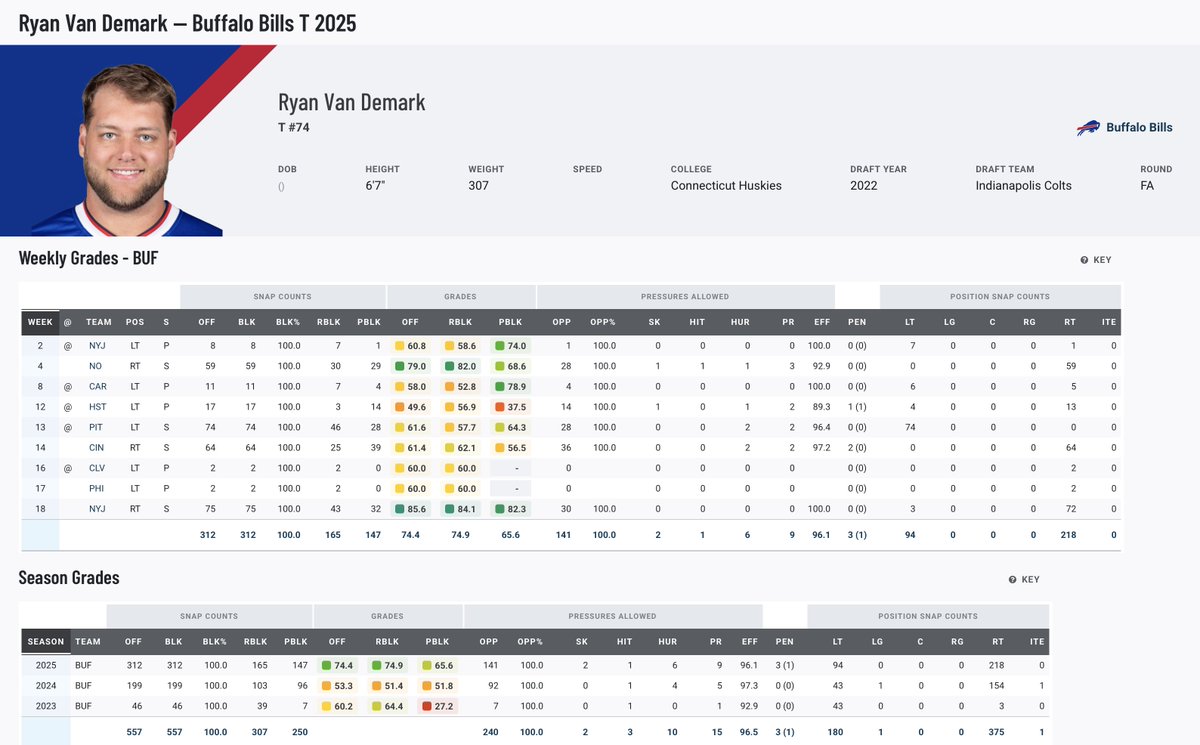The width and height of the screenshot is (1200, 745).
Task: Click the Buffalo Bills team name link
Action: [x=1139, y=128]
